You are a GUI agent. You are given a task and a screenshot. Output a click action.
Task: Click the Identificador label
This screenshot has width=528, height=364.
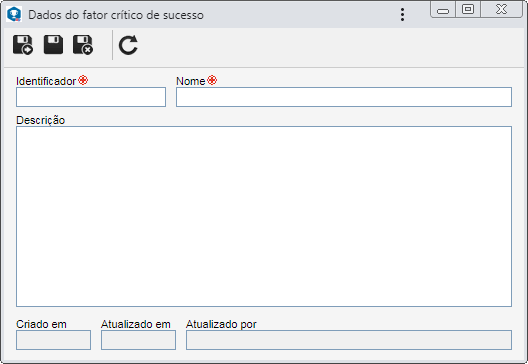pos(46,81)
